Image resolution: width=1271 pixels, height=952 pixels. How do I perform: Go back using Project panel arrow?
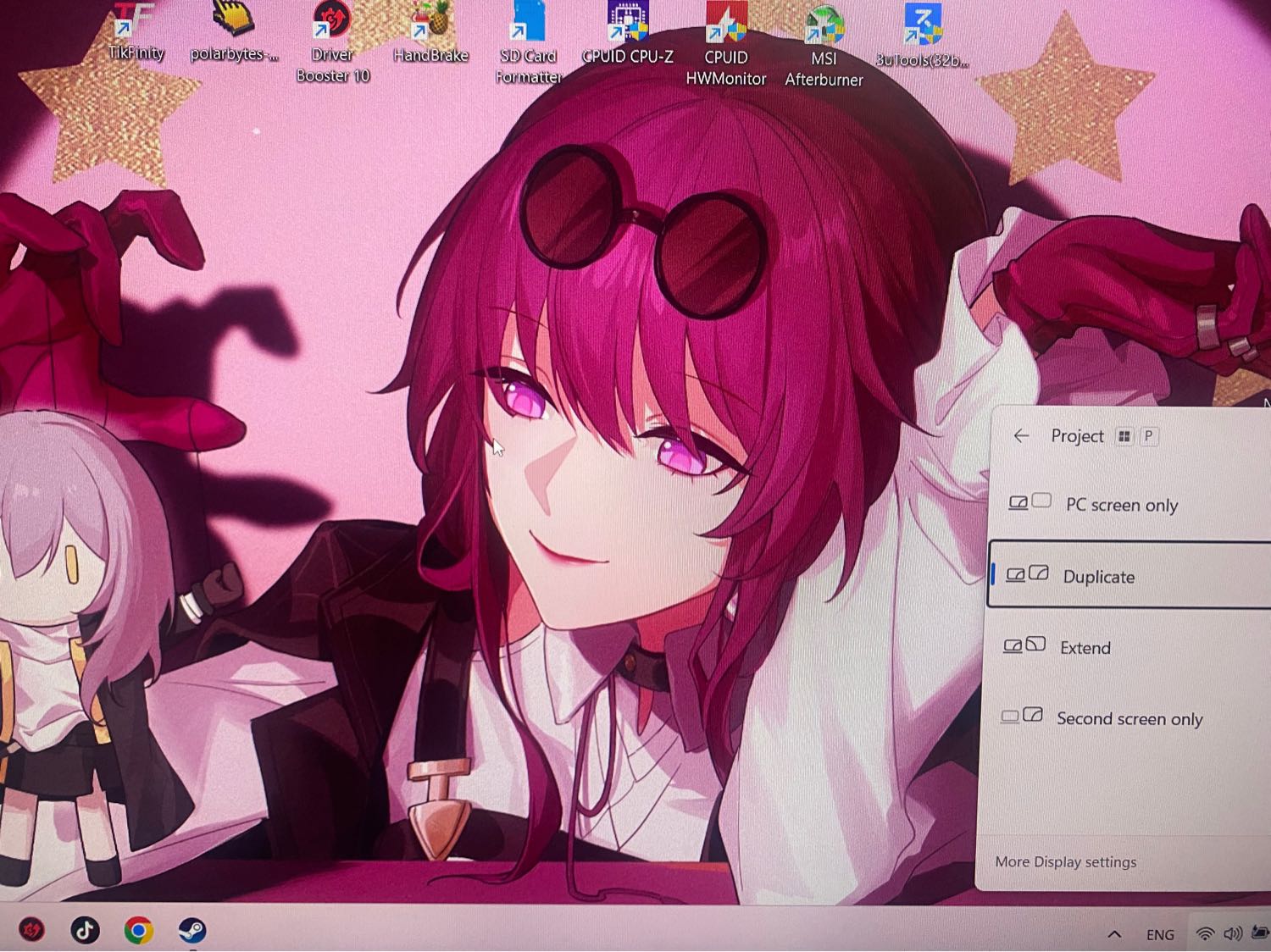pos(1021,435)
